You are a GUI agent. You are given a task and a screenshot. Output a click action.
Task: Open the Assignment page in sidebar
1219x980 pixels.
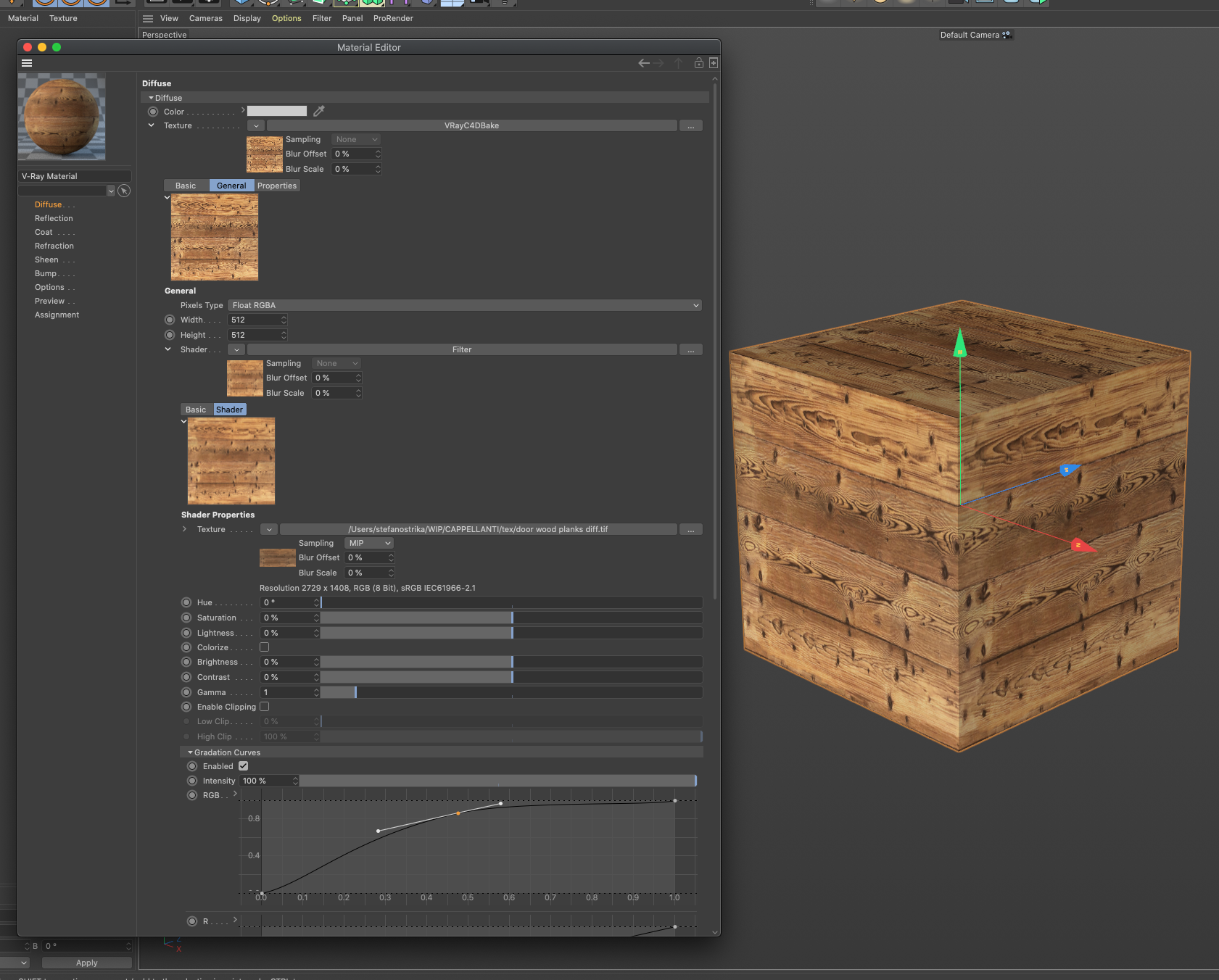57,315
